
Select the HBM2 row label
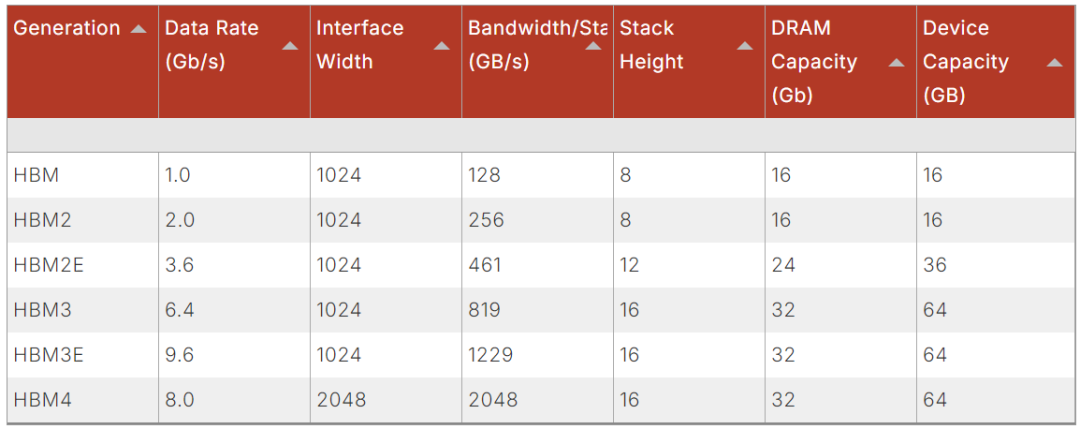42,220
